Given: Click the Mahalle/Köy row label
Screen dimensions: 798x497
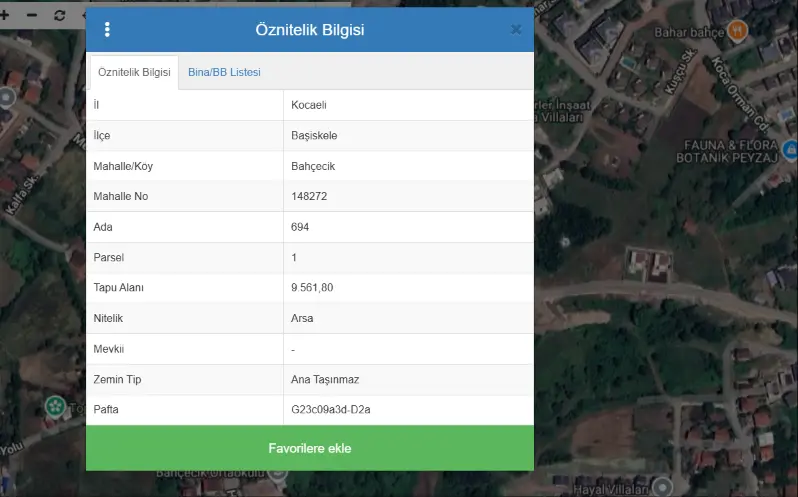Looking at the screenshot, I should (123, 166).
